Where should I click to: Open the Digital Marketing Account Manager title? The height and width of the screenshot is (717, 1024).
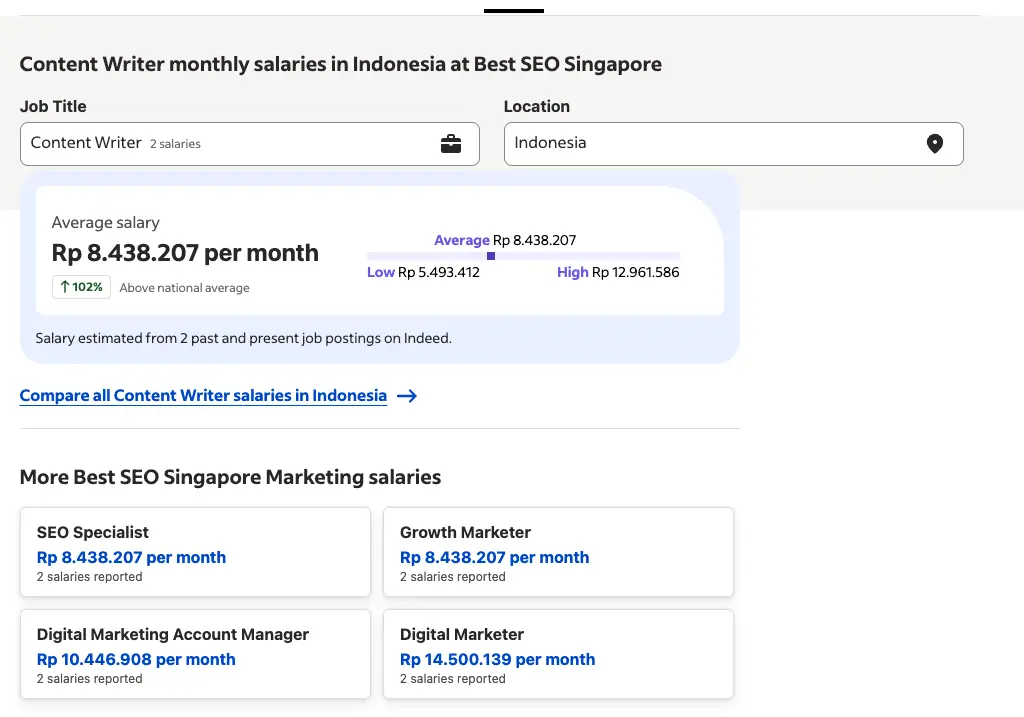tap(172, 634)
